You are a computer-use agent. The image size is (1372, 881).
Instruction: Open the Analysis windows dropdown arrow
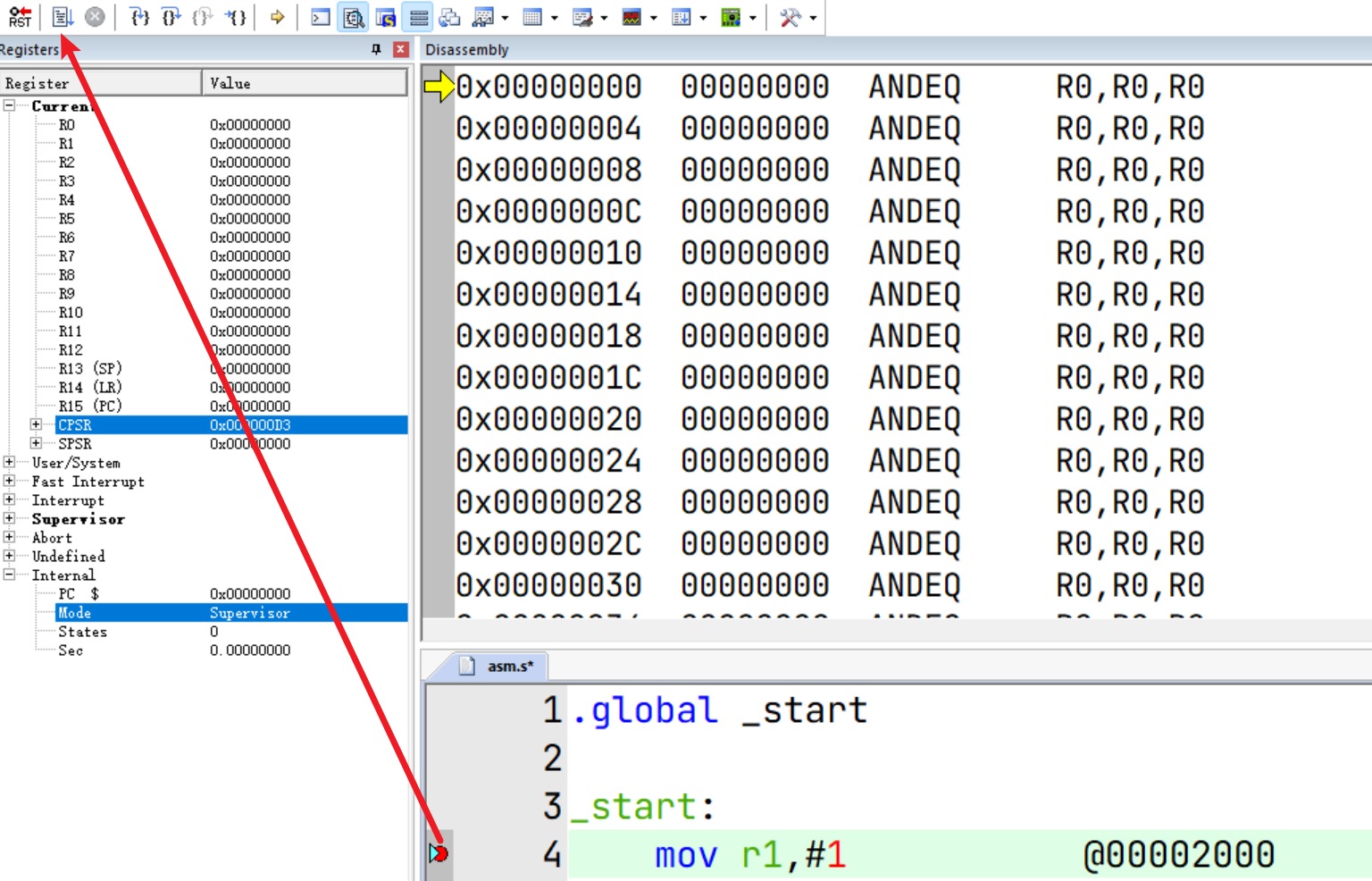(654, 18)
